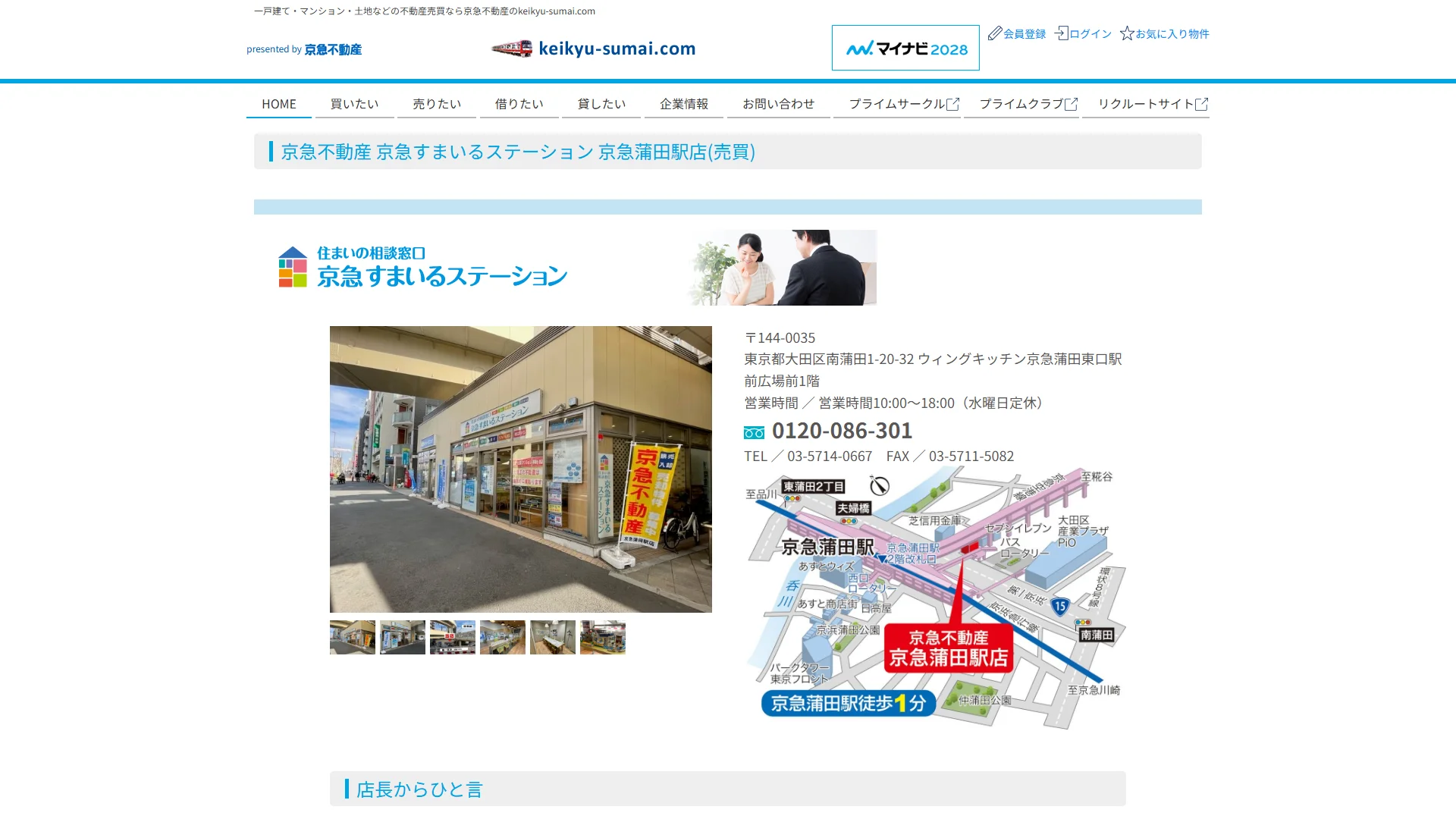
Task: Click the ログイン link
Action: [1090, 34]
